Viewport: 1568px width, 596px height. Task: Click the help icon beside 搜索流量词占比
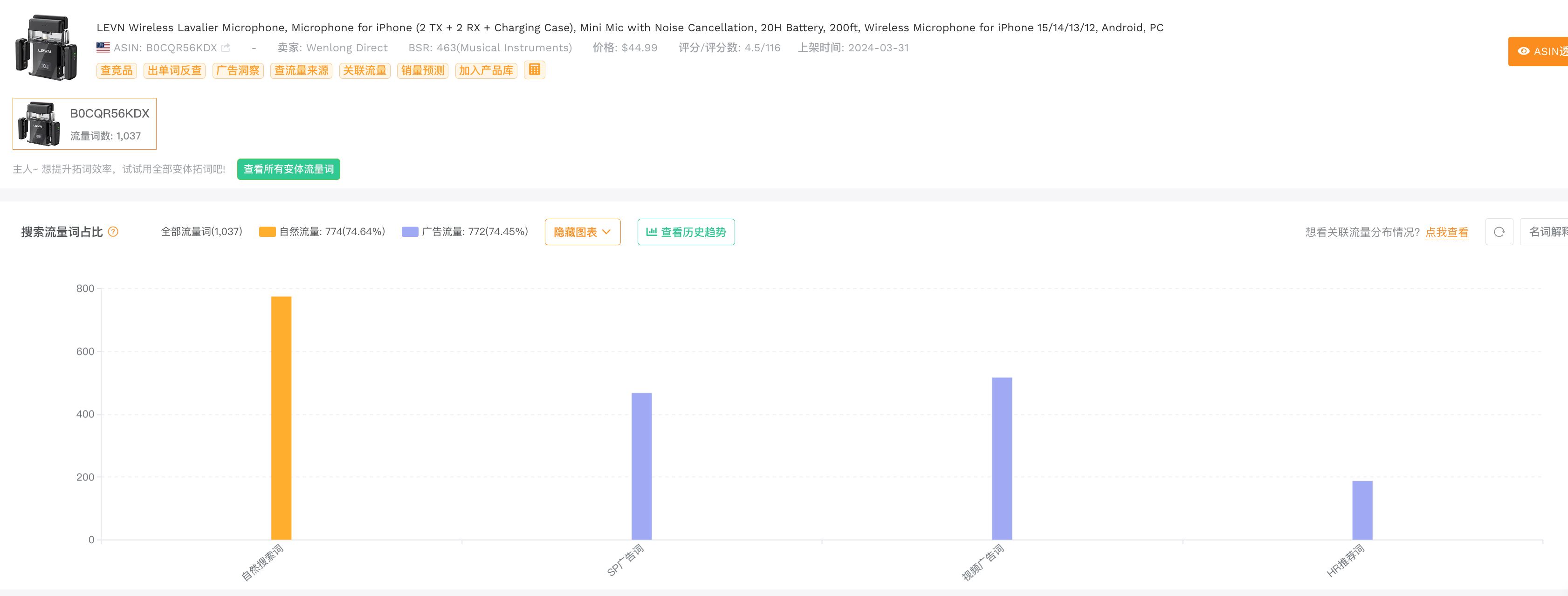(x=113, y=232)
